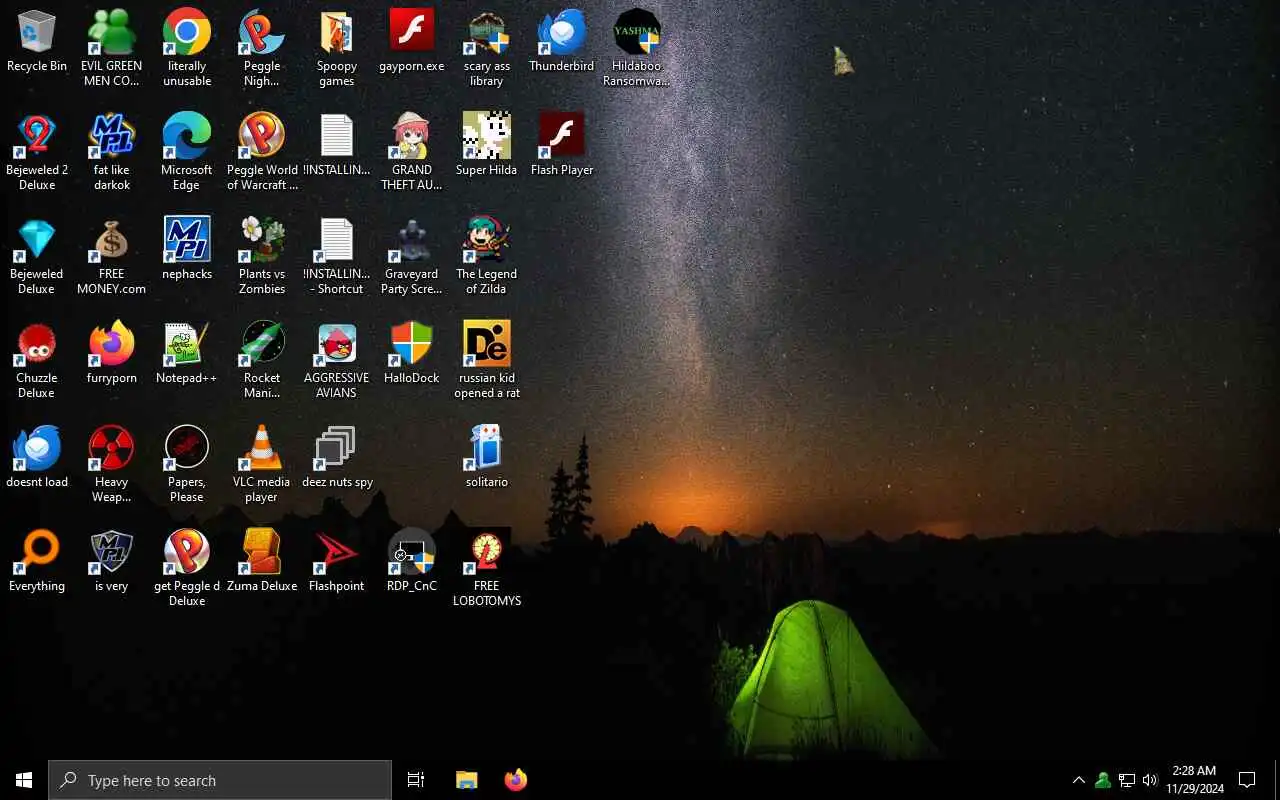Viewport: 1280px width, 800px height.
Task: Open the volume speaker tray icon
Action: (1150, 780)
